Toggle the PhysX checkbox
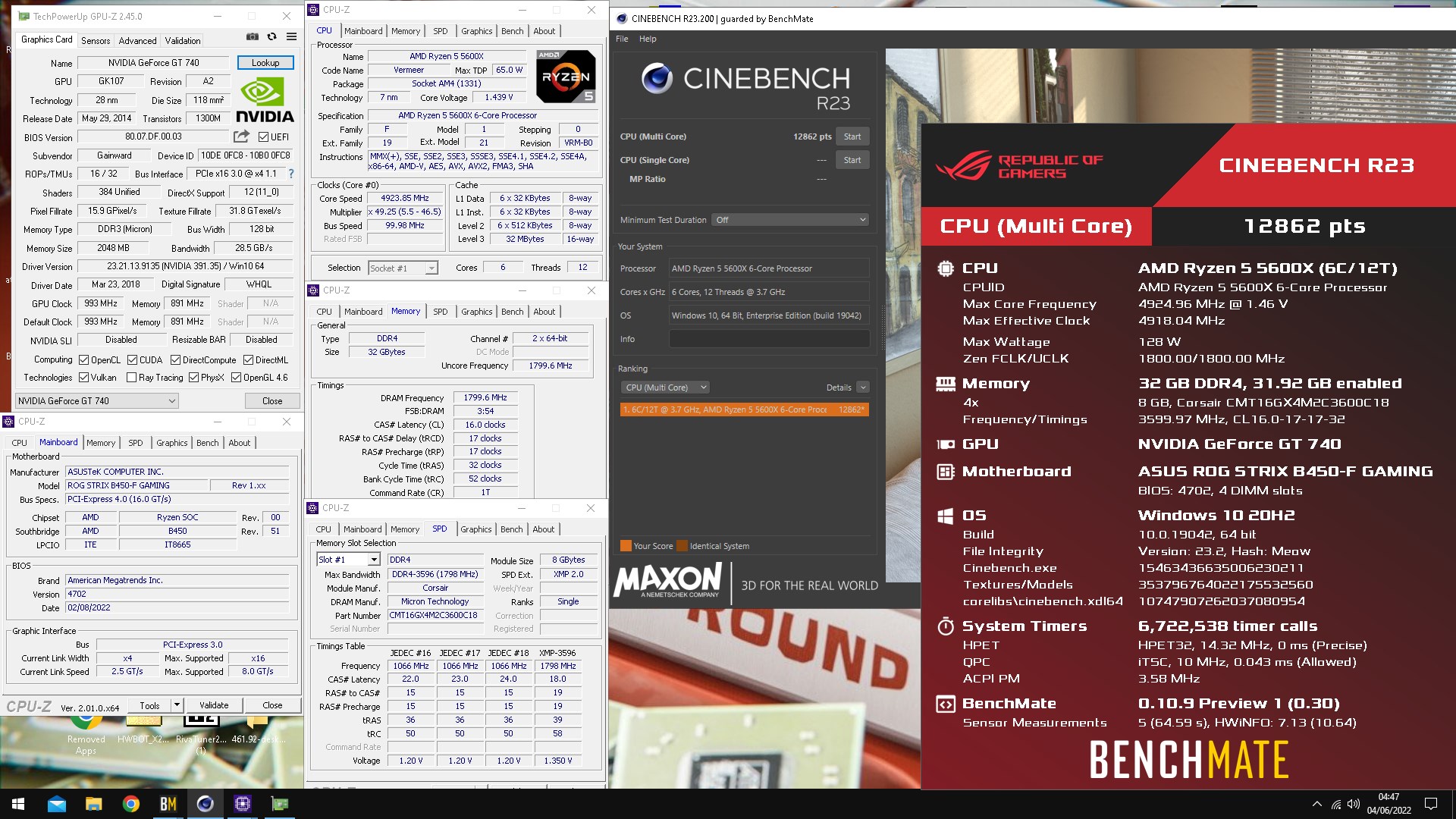This screenshot has width=1456, height=819. point(193,378)
